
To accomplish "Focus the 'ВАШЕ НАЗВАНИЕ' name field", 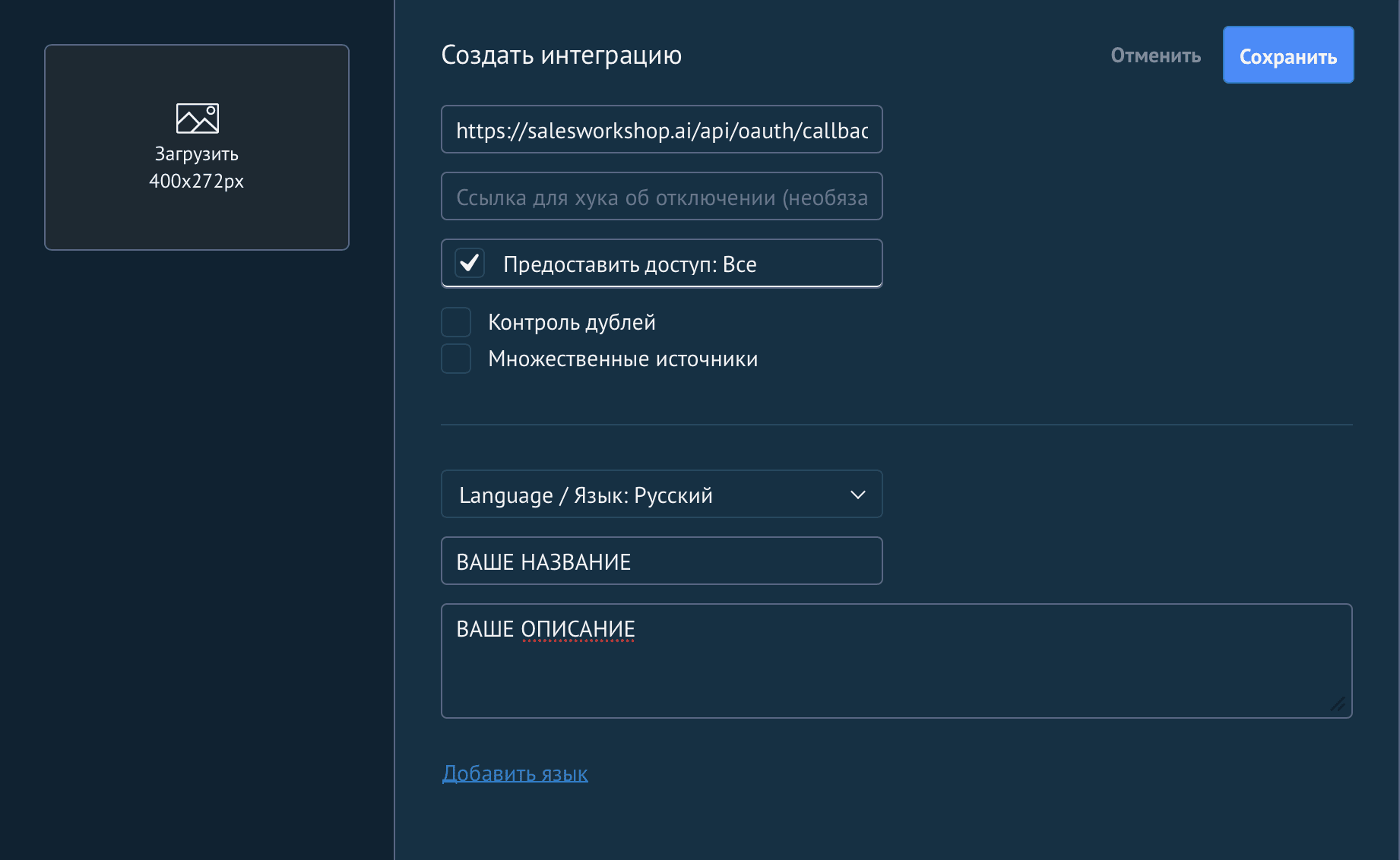I will click(661, 561).
